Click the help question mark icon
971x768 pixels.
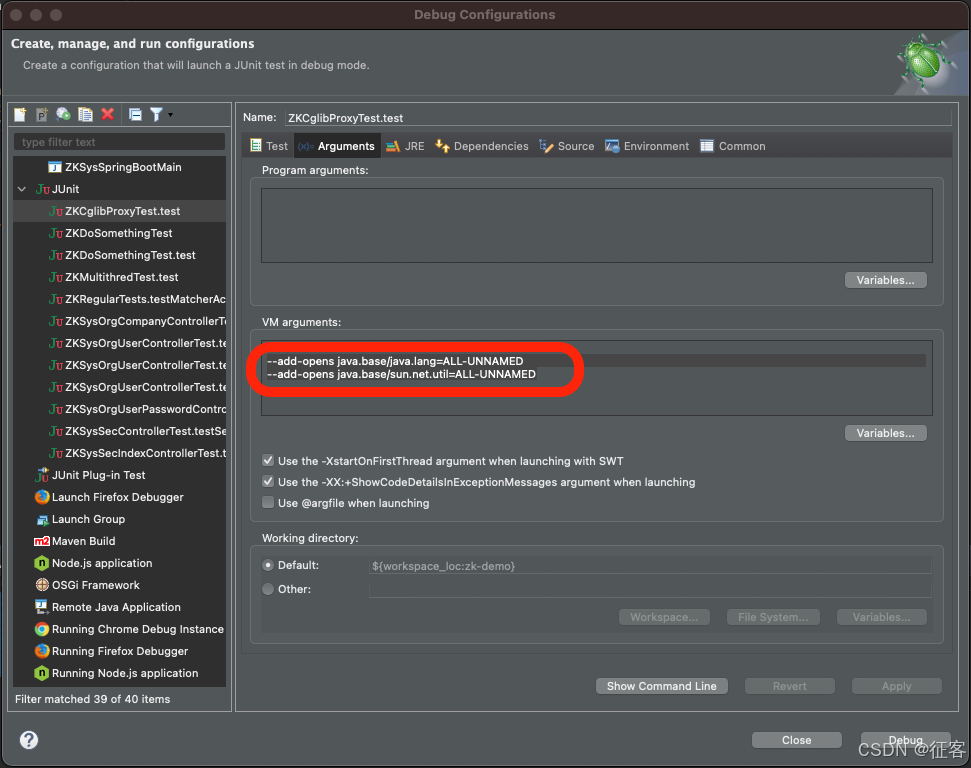(29, 740)
